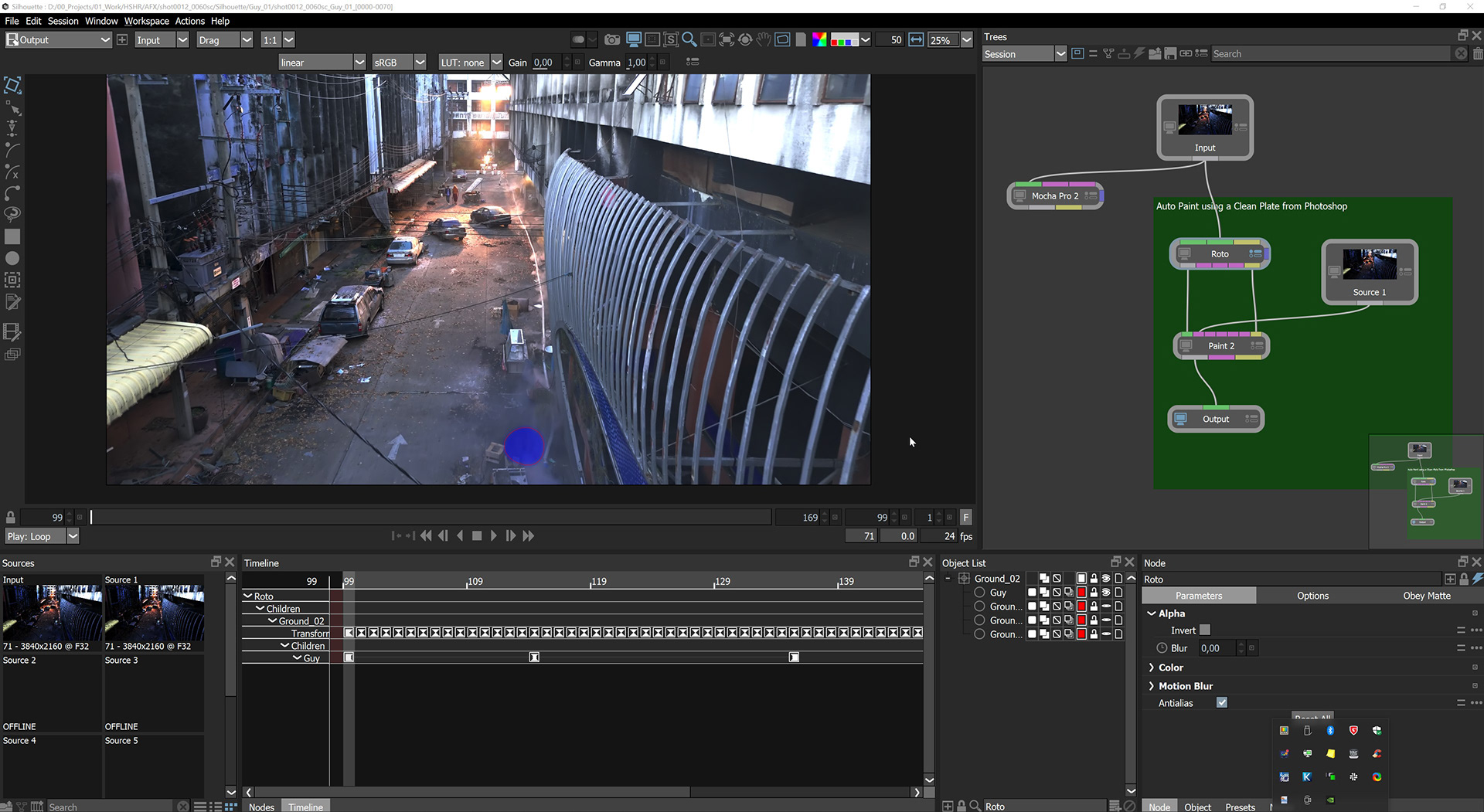The width and height of the screenshot is (1484, 812).
Task: Expand the Color parameter group
Action: [1152, 668]
